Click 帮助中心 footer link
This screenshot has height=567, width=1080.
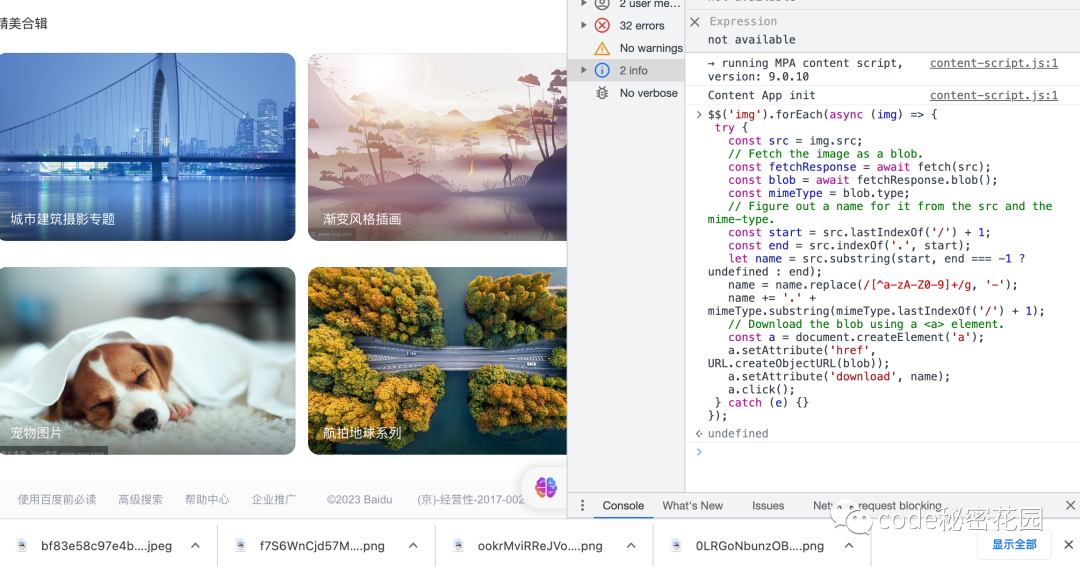(207, 499)
